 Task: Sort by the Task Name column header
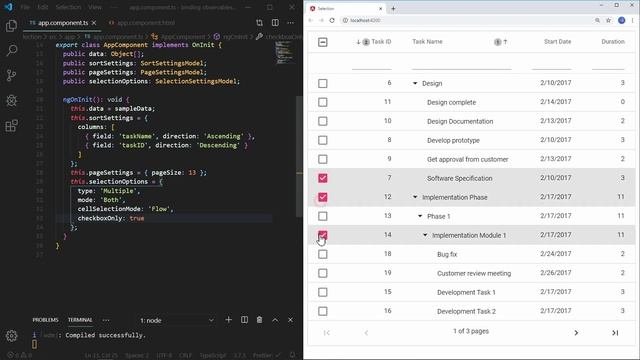click(x=427, y=42)
